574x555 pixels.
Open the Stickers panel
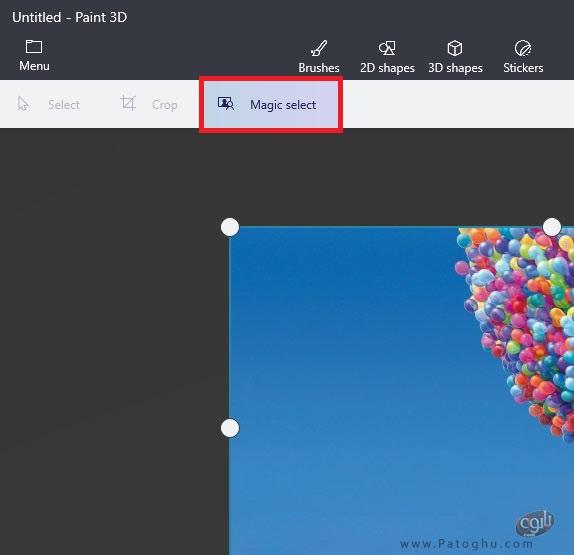[x=523, y=57]
